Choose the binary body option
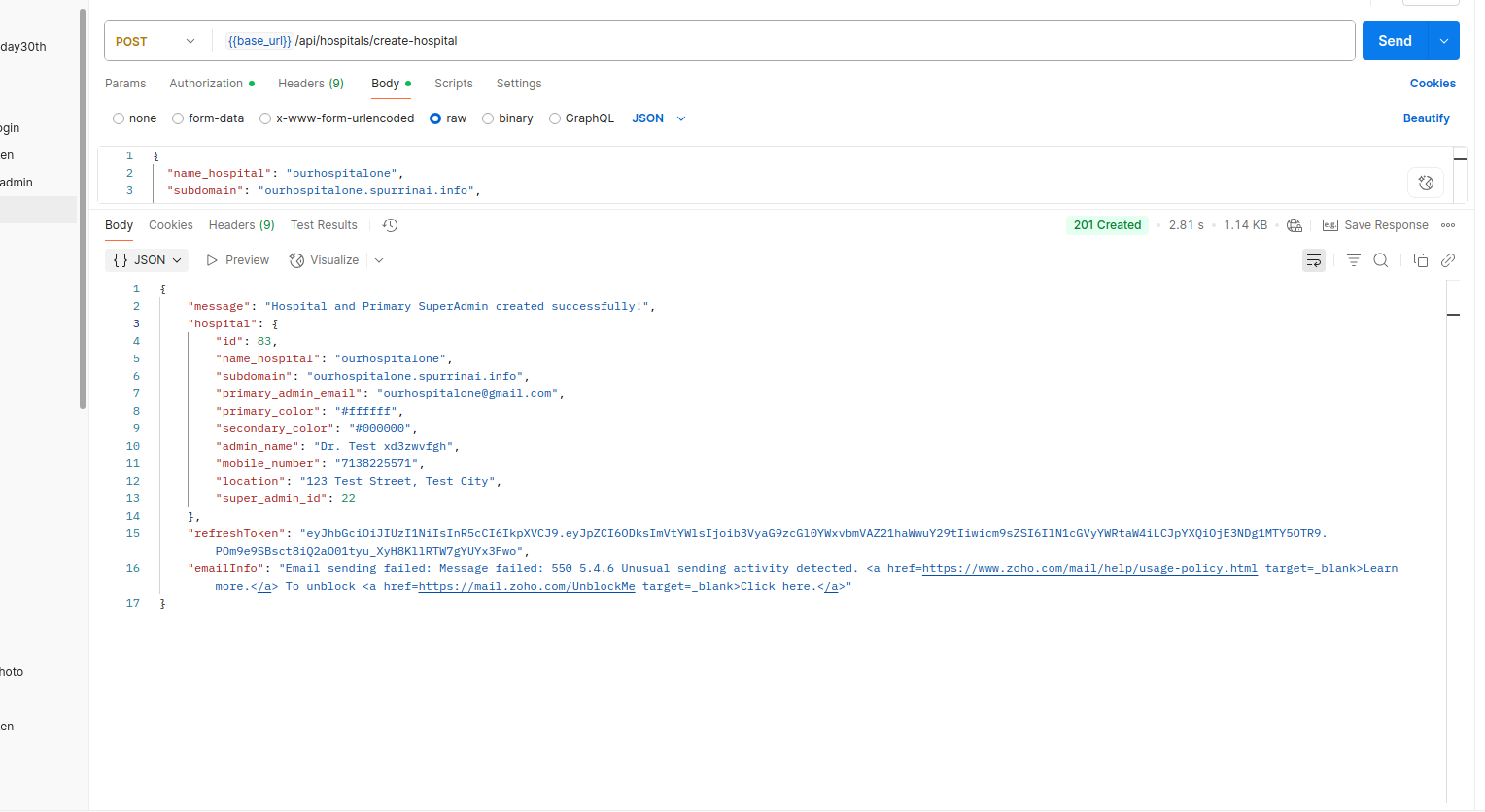The height and width of the screenshot is (812, 1485). click(x=488, y=118)
